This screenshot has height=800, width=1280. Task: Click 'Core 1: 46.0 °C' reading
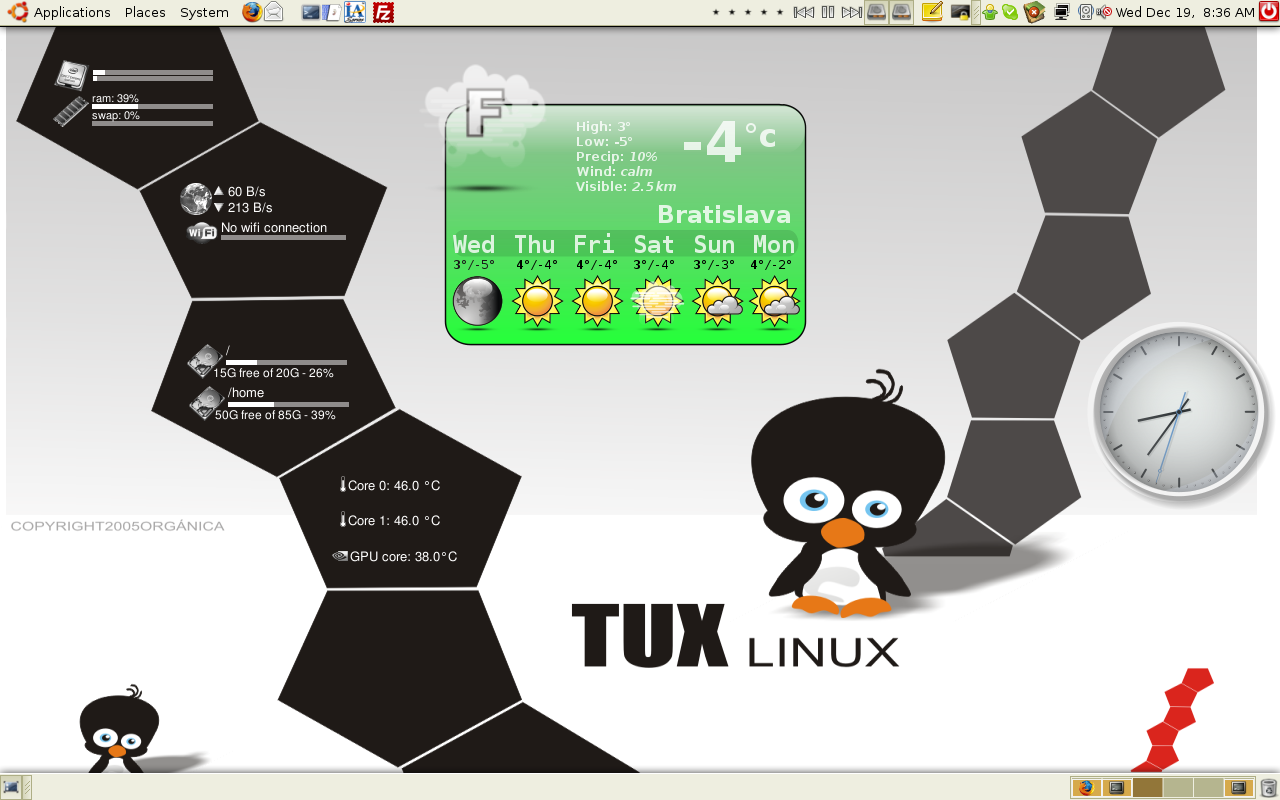(394, 521)
